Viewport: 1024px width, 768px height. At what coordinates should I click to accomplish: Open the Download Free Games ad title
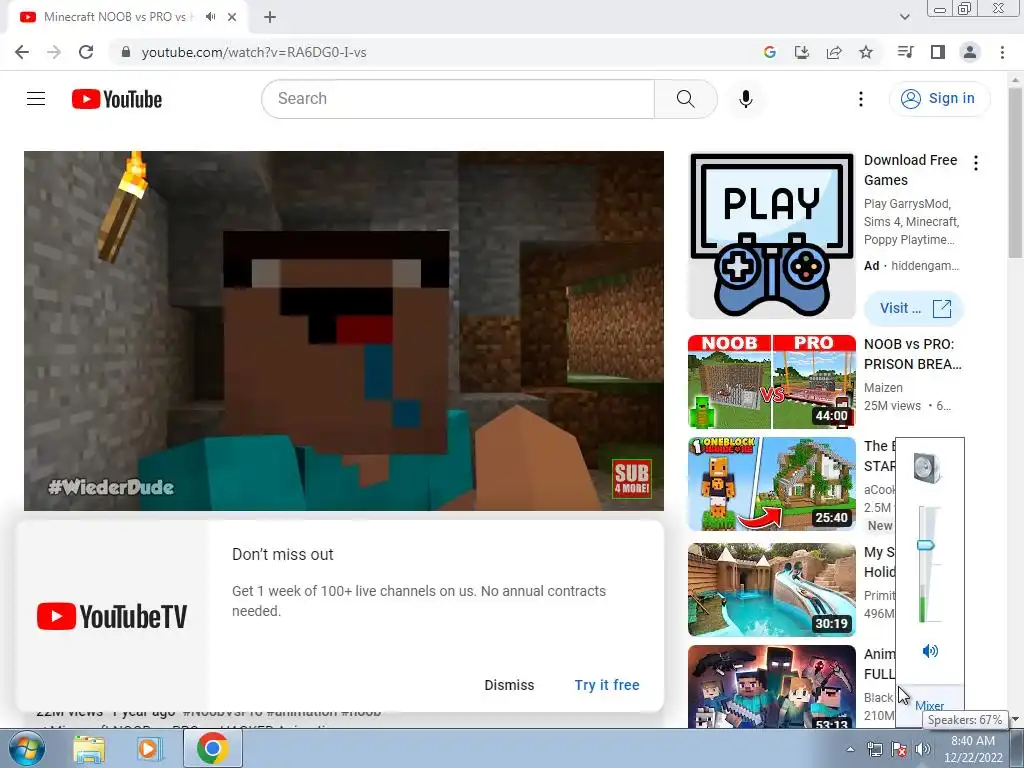coord(910,170)
